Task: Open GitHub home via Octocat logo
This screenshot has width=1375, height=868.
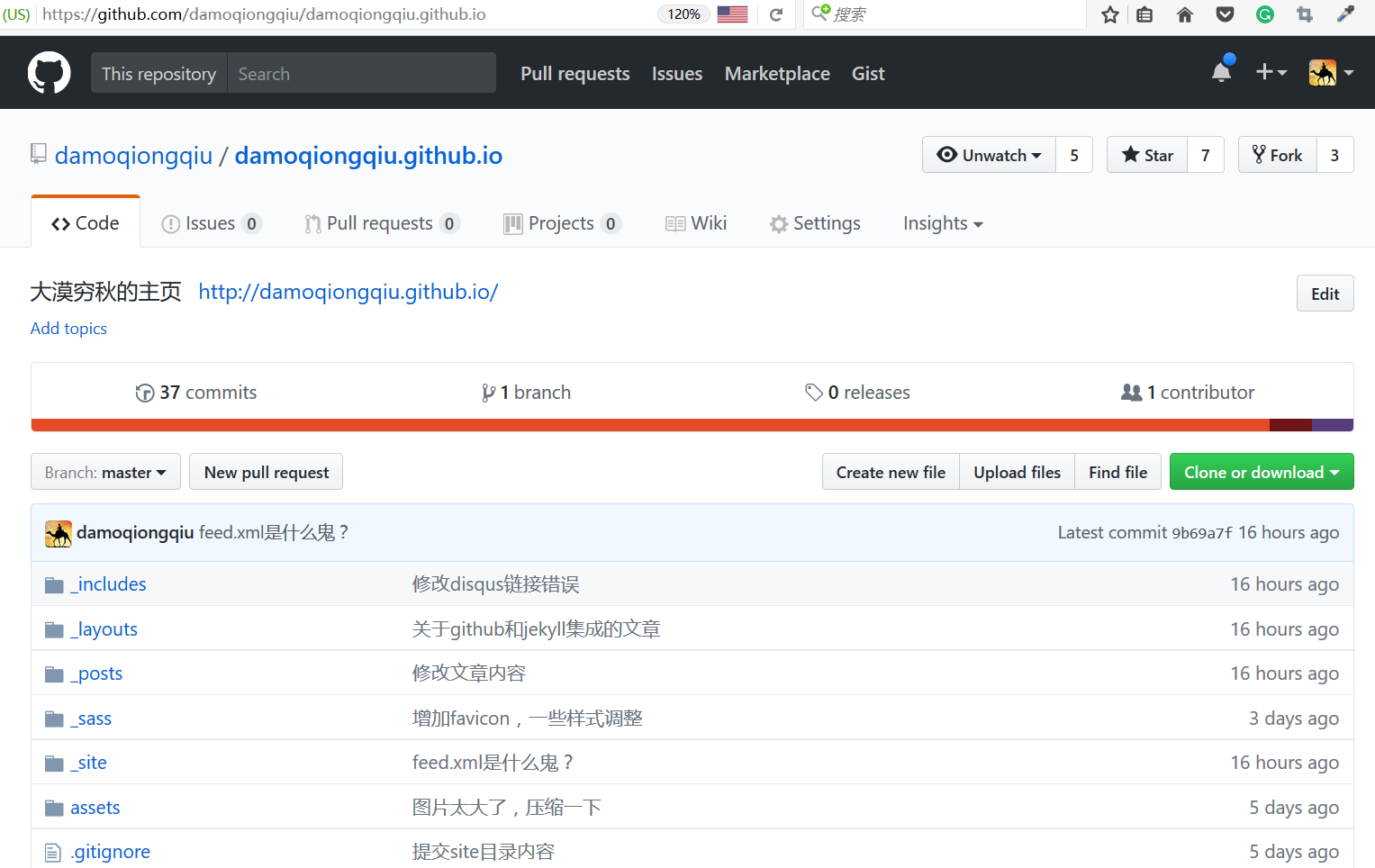Action: coord(49,73)
